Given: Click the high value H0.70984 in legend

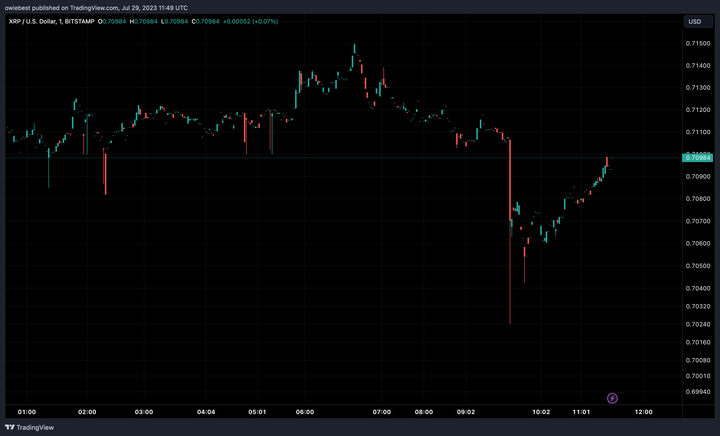Looking at the screenshot, I should tap(143, 22).
